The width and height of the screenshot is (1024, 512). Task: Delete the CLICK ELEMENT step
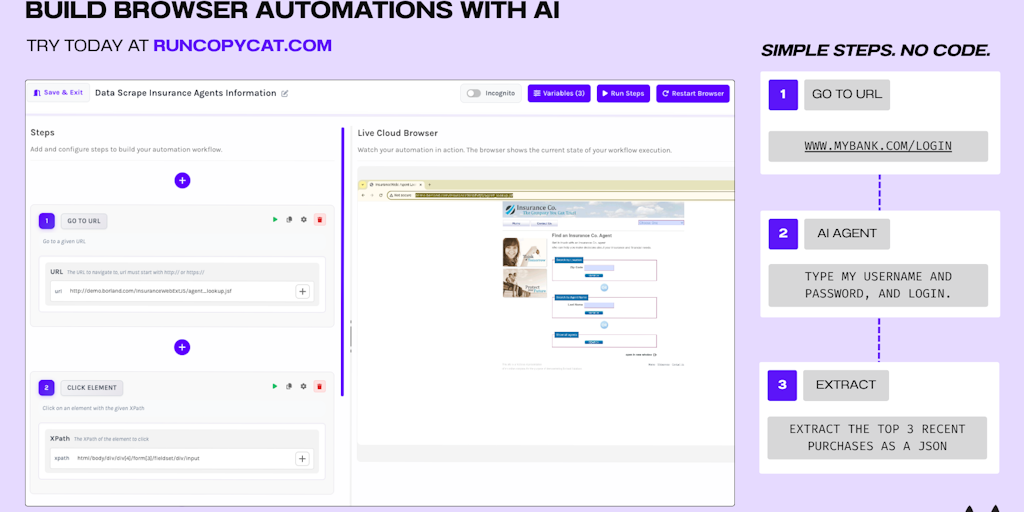tap(319, 387)
